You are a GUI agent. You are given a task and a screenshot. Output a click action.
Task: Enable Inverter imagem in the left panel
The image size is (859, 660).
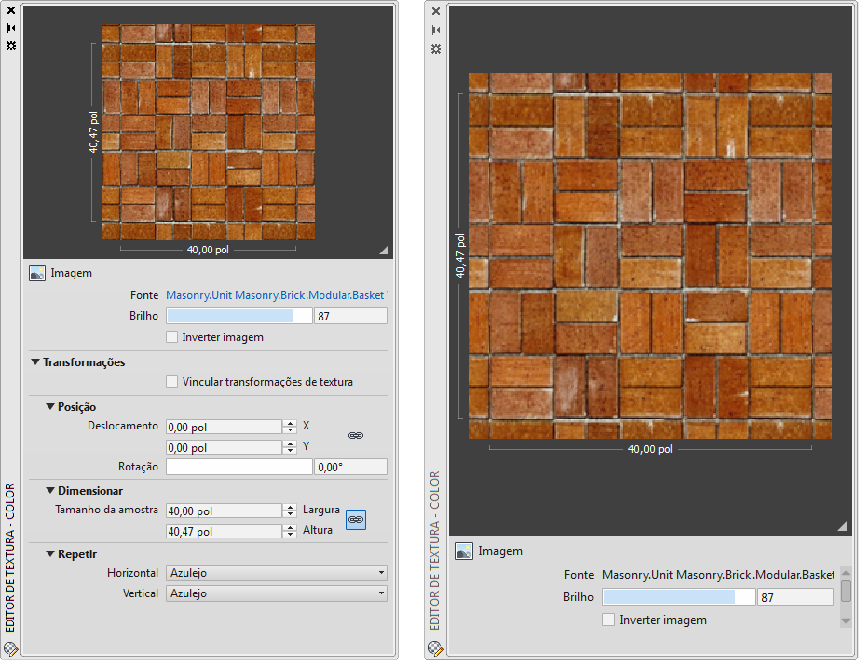coord(172,337)
